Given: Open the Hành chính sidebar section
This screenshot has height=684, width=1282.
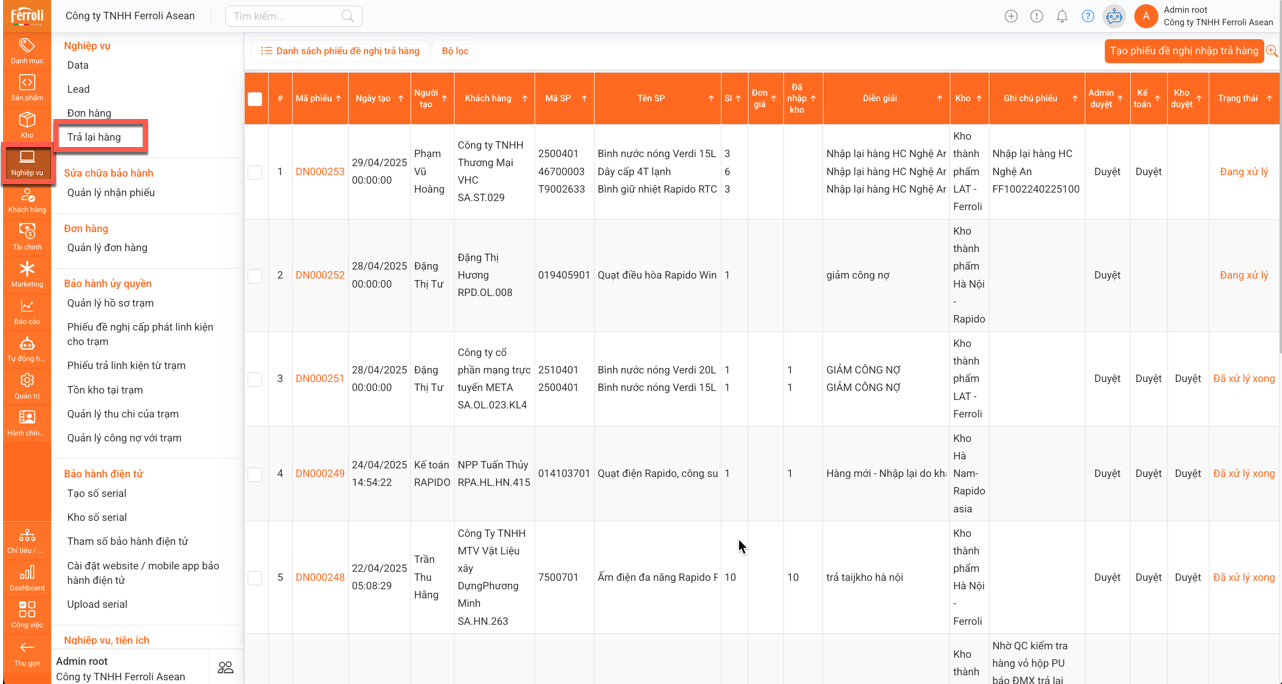Looking at the screenshot, I should (x=27, y=423).
